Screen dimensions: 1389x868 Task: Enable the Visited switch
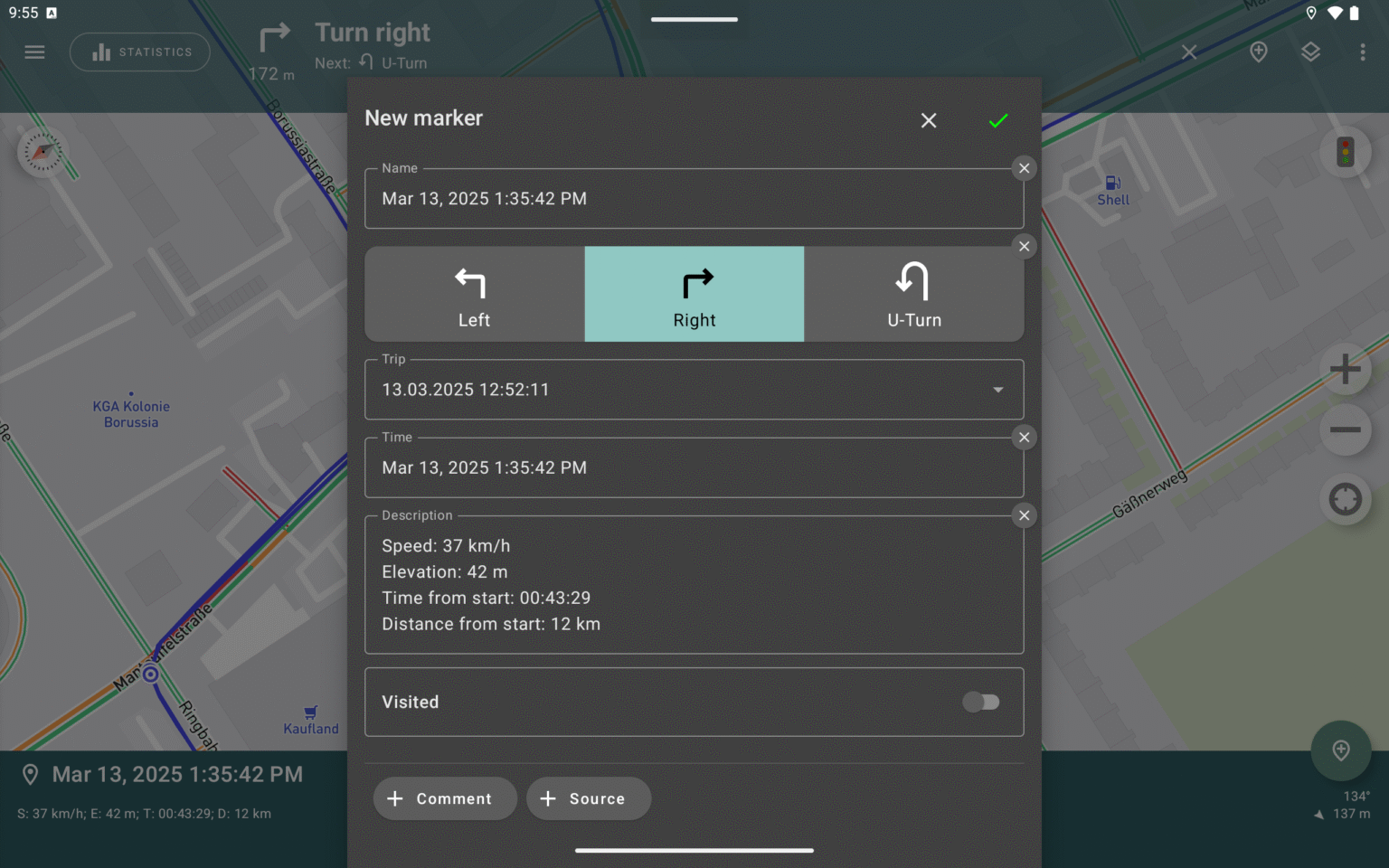click(x=981, y=702)
